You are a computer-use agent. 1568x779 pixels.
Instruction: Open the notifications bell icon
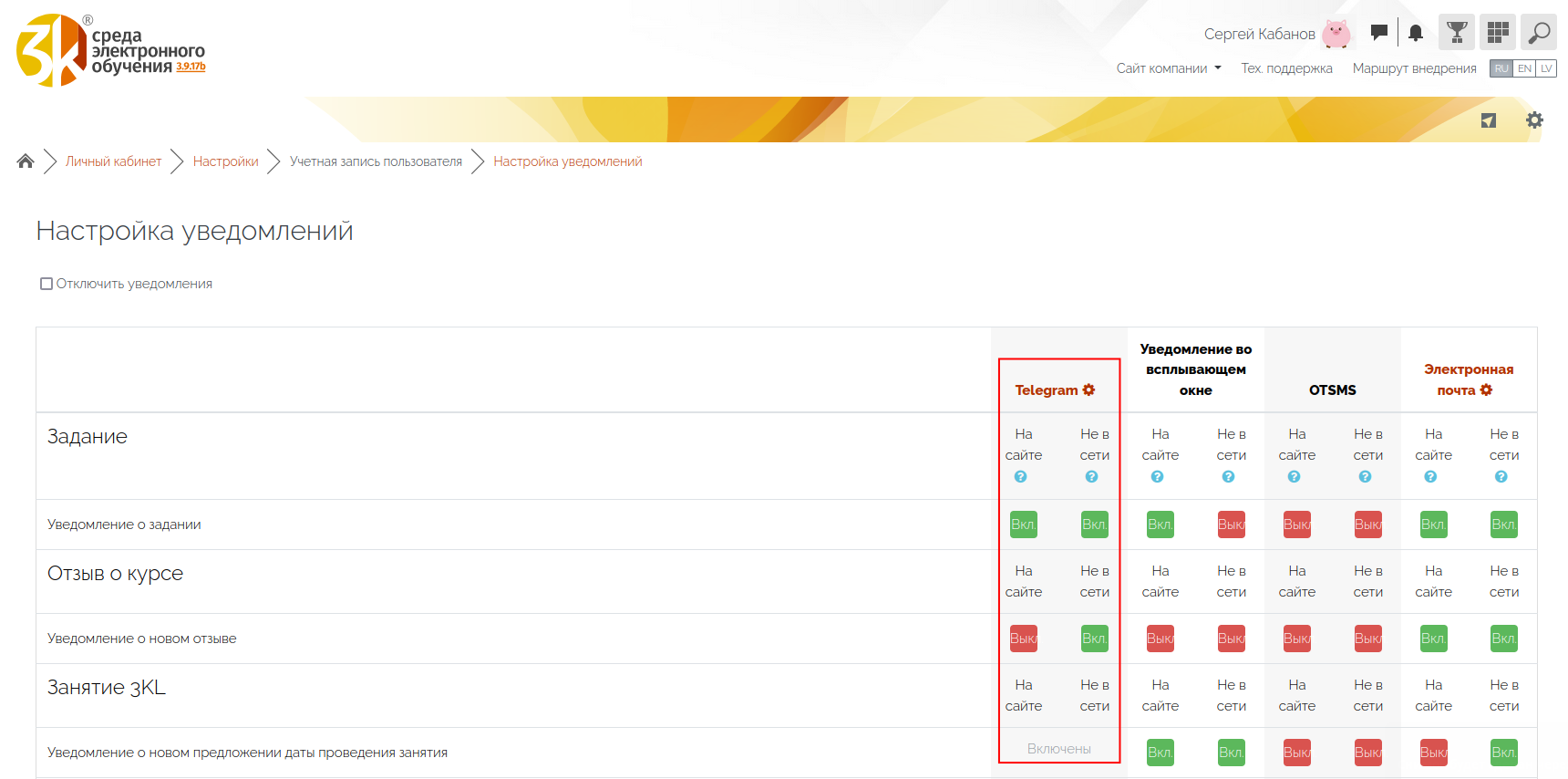tap(1415, 33)
